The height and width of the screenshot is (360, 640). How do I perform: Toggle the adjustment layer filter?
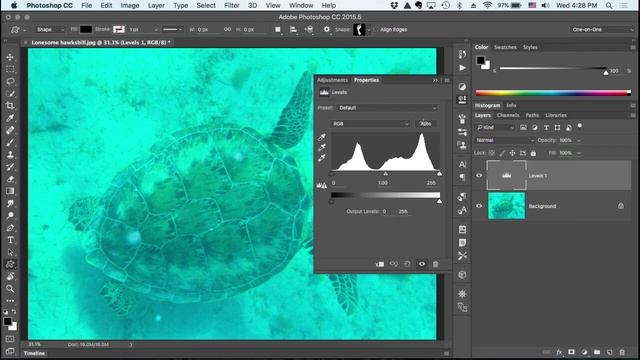pos(535,128)
